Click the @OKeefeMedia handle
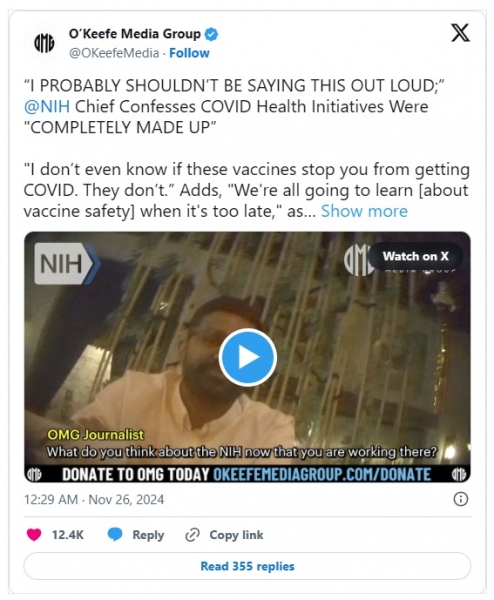This screenshot has height=600, width=494. (114, 53)
